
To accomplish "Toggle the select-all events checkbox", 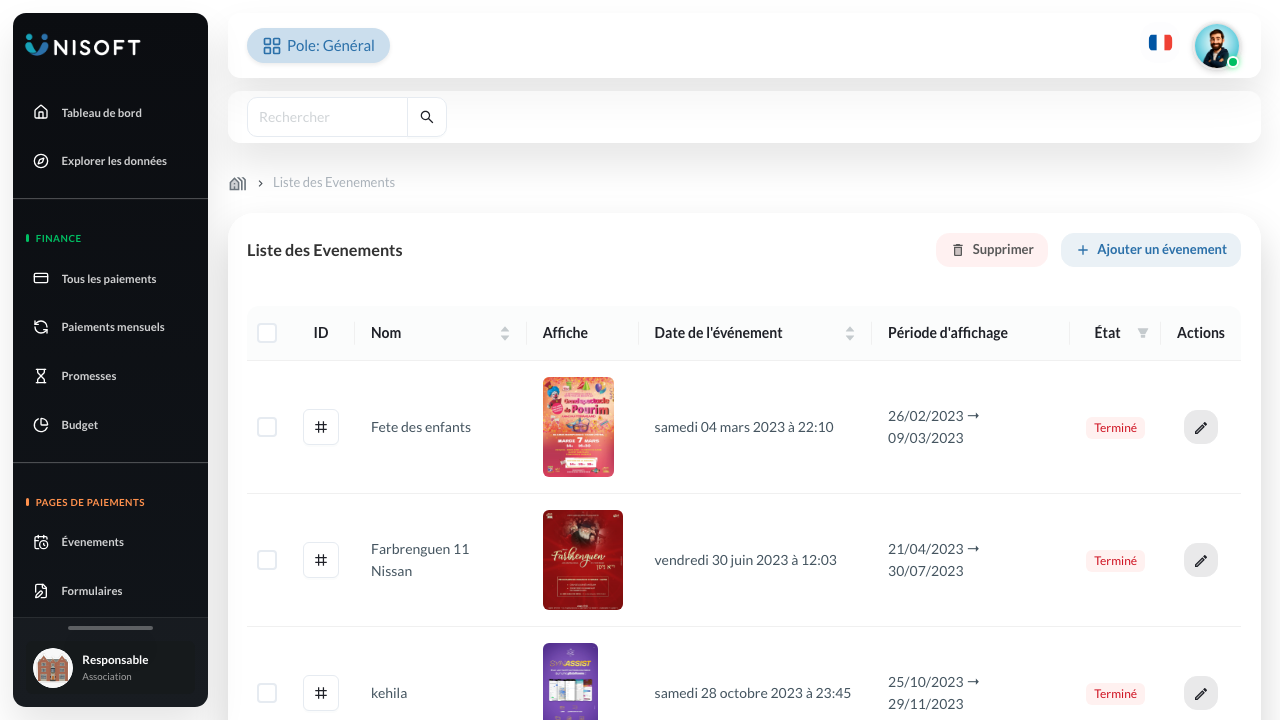I will pos(267,333).
